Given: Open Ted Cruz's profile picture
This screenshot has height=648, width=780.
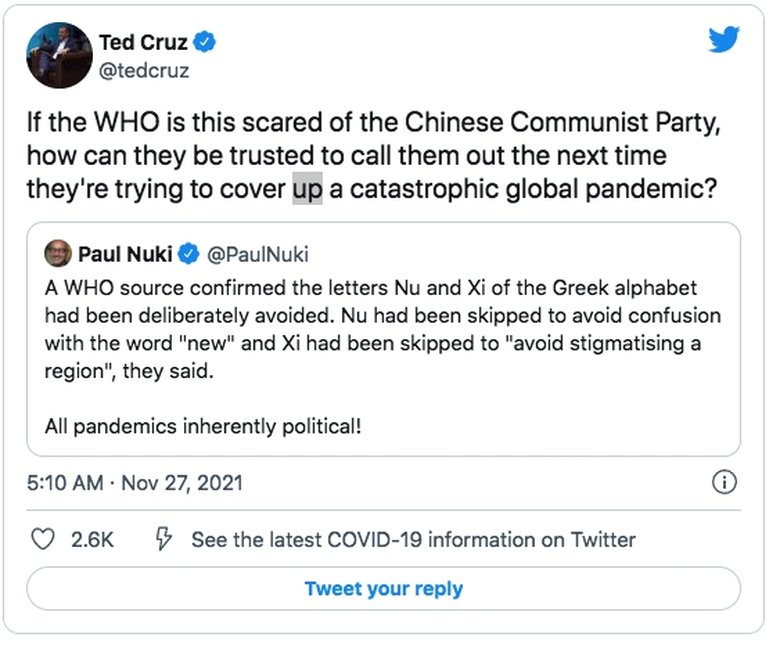Looking at the screenshot, I should point(57,55).
